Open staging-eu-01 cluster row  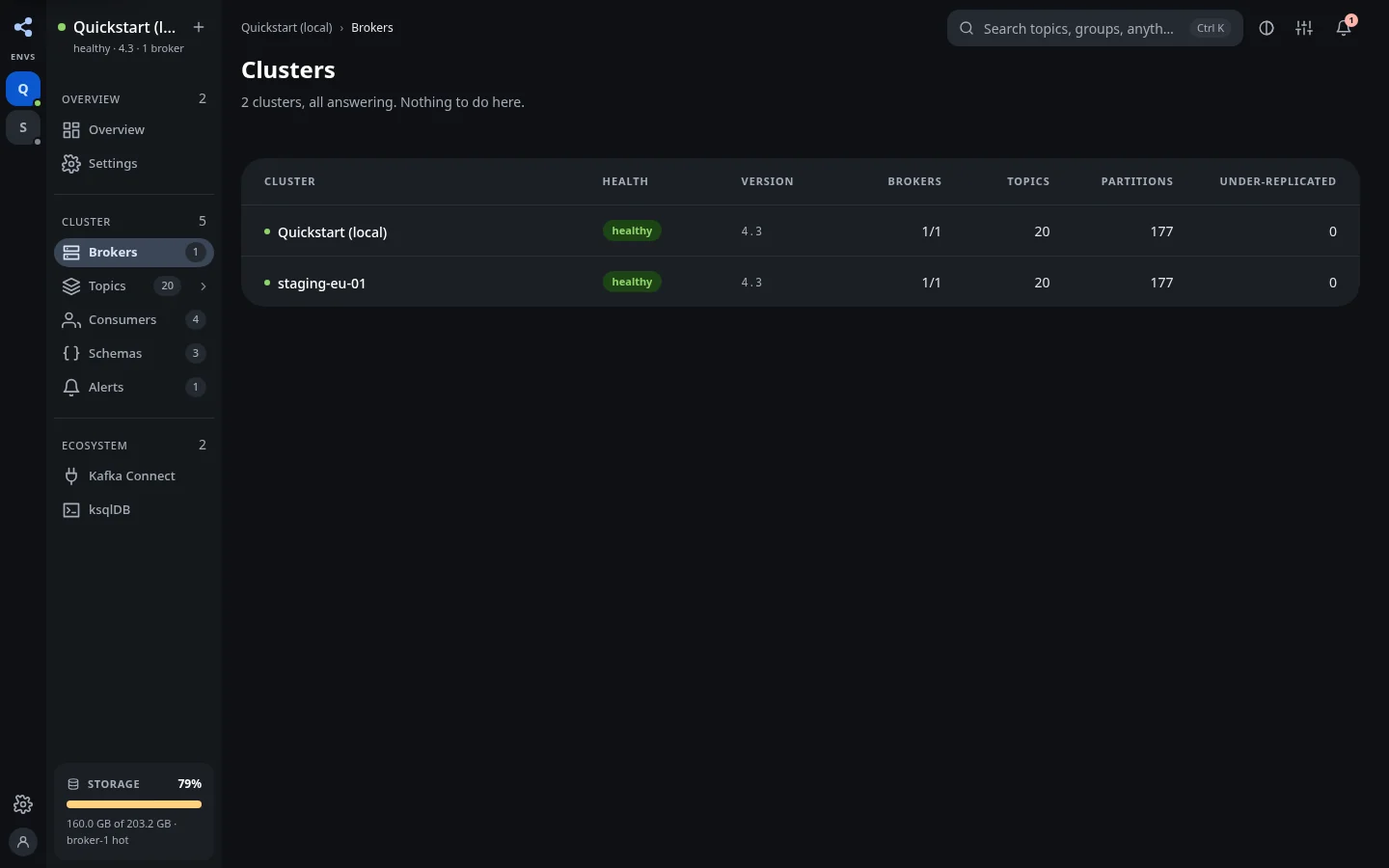coord(801,283)
